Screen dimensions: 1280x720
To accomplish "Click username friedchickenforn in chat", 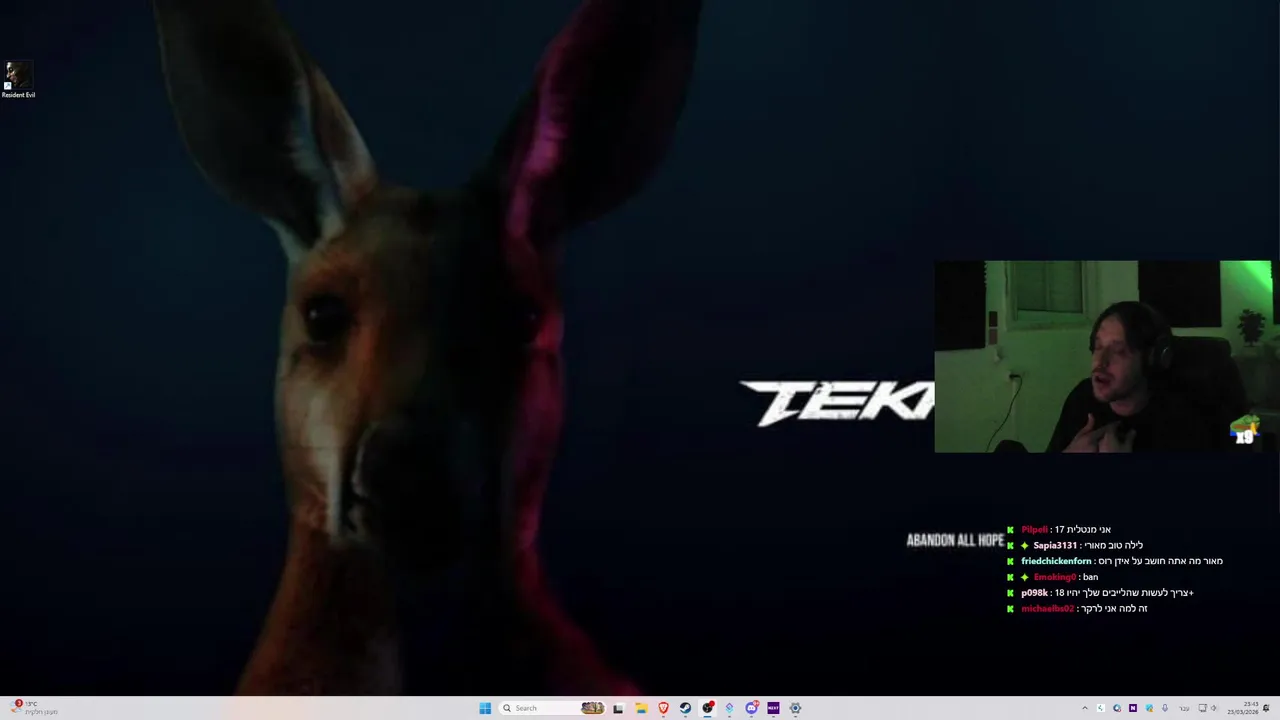I will 1056,561.
